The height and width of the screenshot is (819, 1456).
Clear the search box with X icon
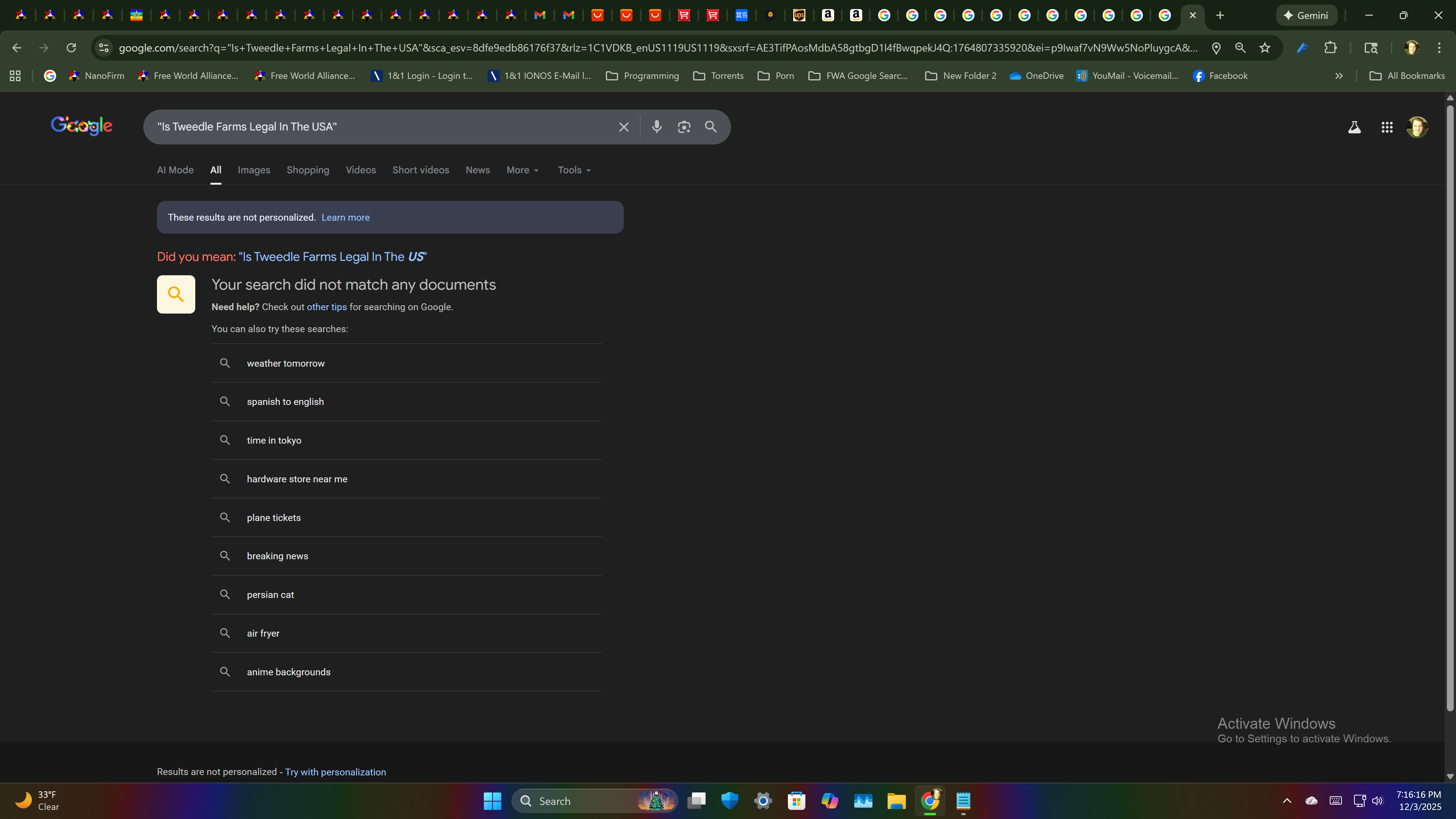(x=623, y=127)
